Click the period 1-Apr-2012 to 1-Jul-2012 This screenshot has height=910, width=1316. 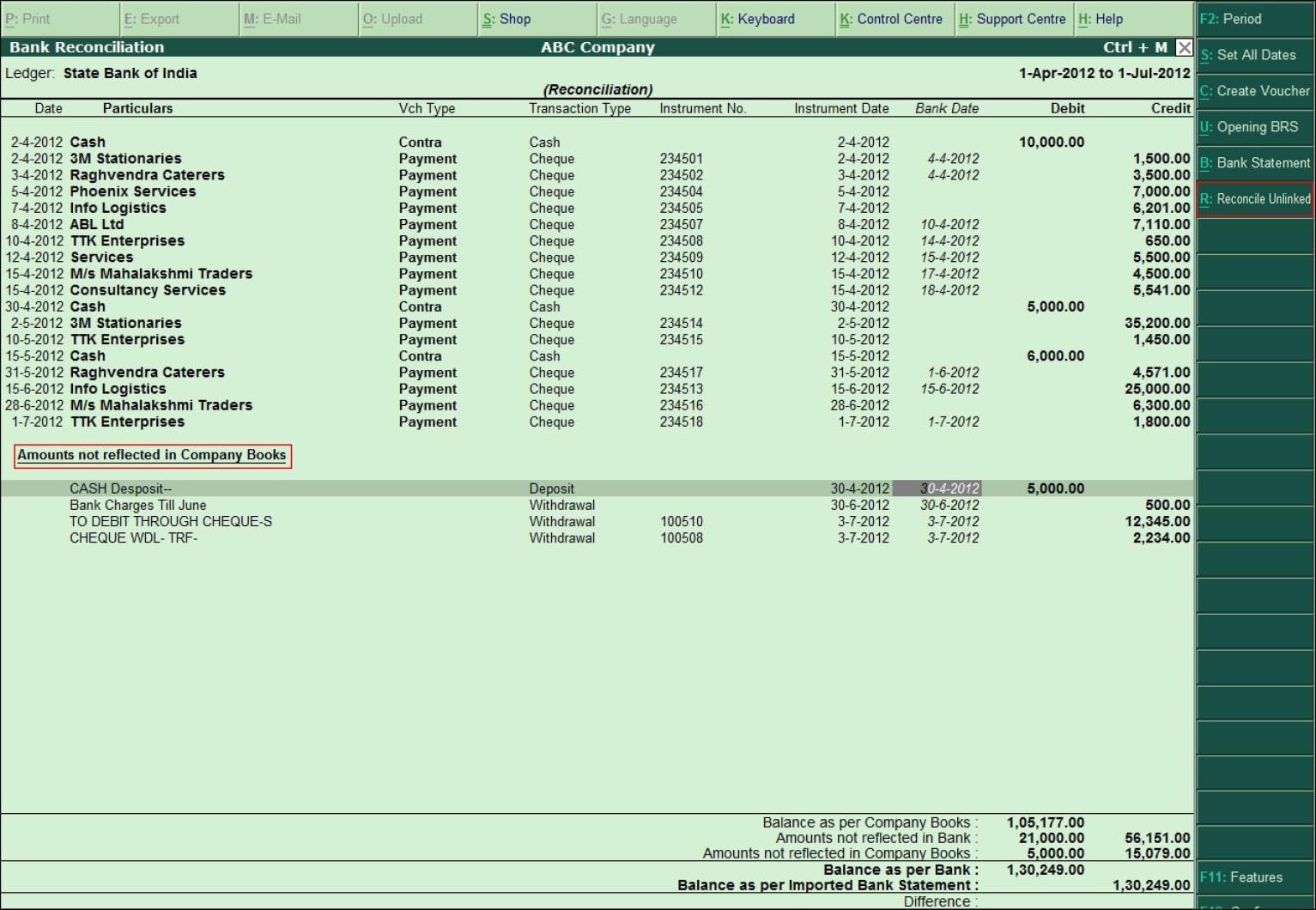click(x=1105, y=73)
